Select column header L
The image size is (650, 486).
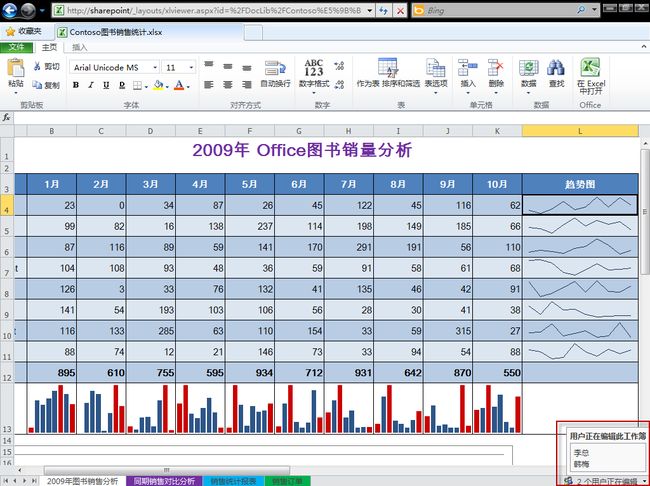tap(580, 131)
